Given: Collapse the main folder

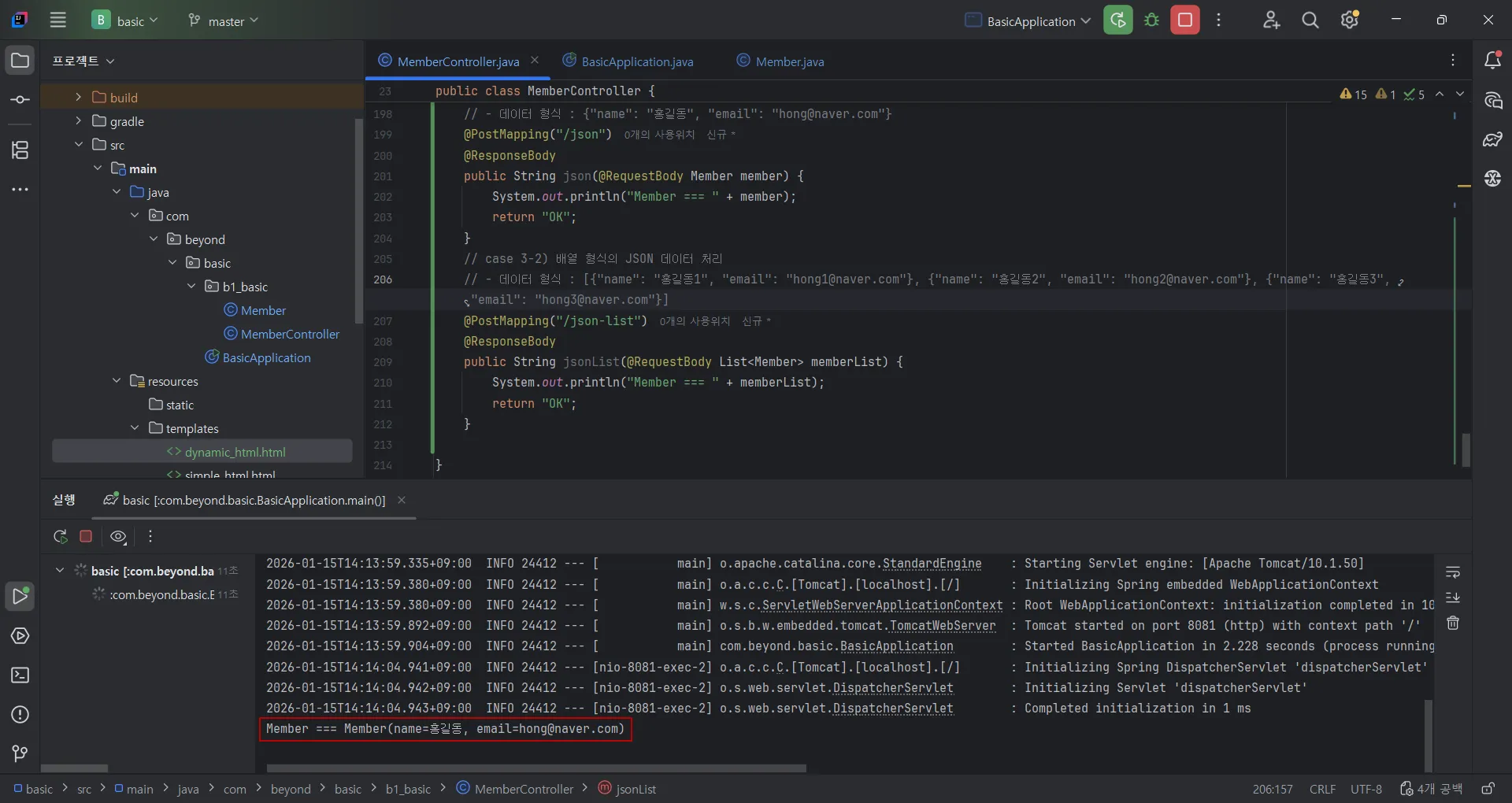Looking at the screenshot, I should tap(98, 168).
